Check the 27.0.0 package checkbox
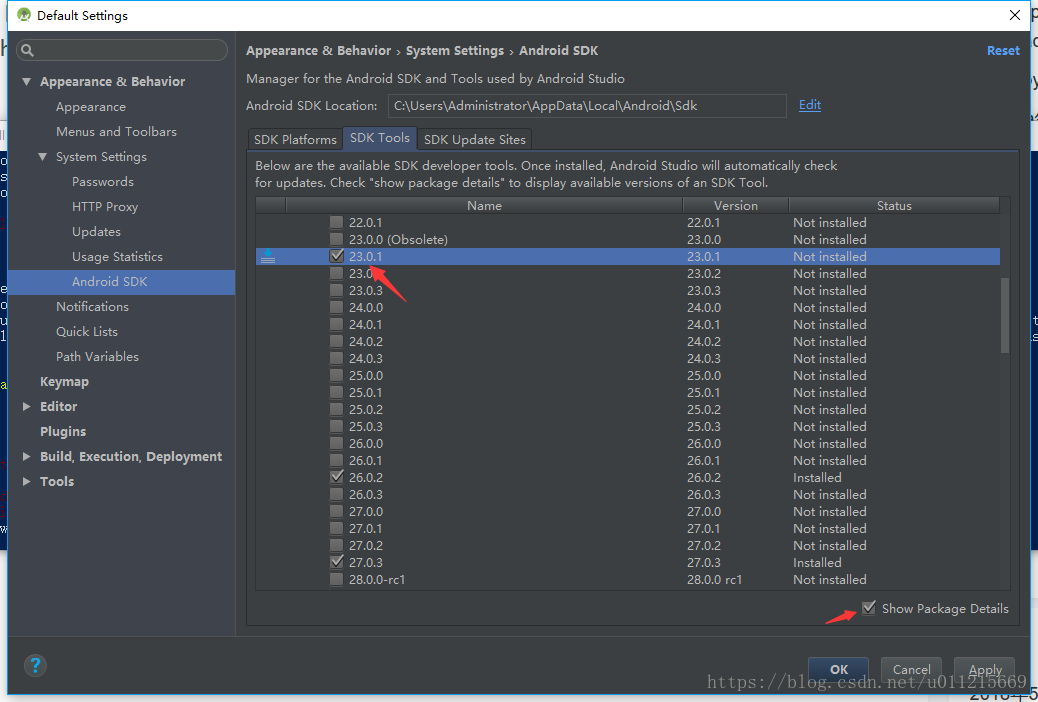Image resolution: width=1038 pixels, height=702 pixels. click(x=337, y=511)
